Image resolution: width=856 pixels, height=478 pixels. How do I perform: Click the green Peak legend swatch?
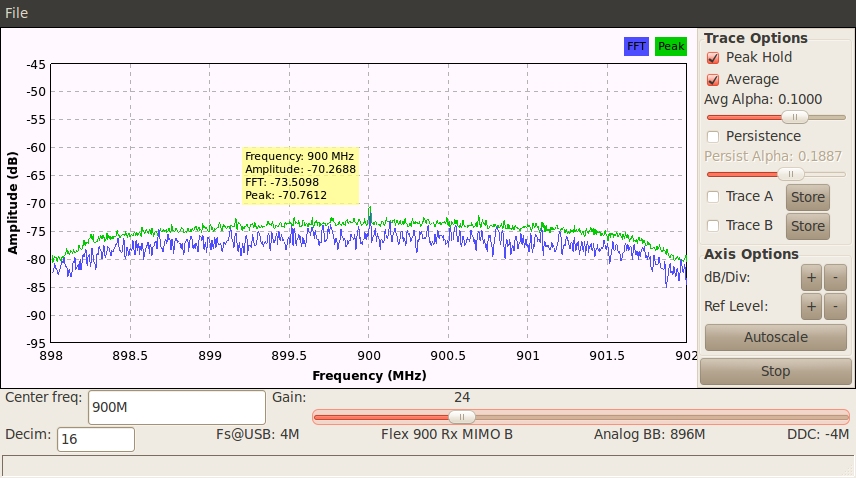coord(671,46)
